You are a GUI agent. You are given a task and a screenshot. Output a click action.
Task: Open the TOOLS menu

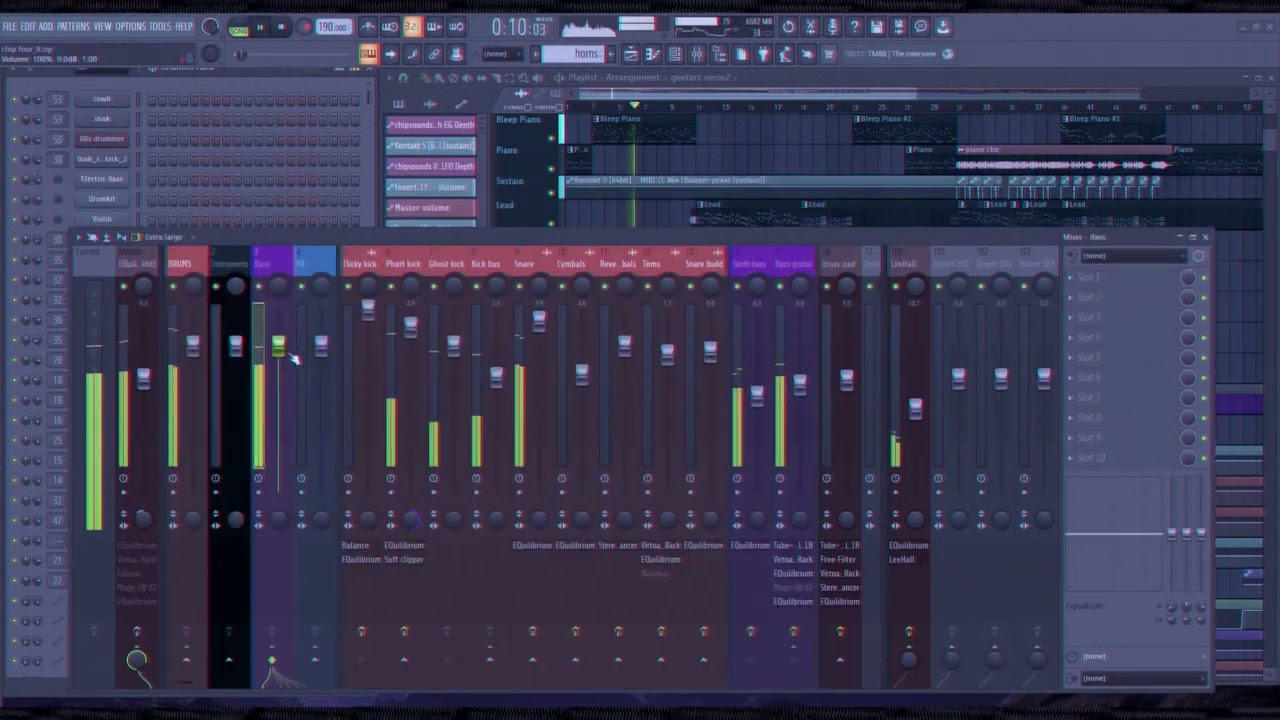pos(160,26)
